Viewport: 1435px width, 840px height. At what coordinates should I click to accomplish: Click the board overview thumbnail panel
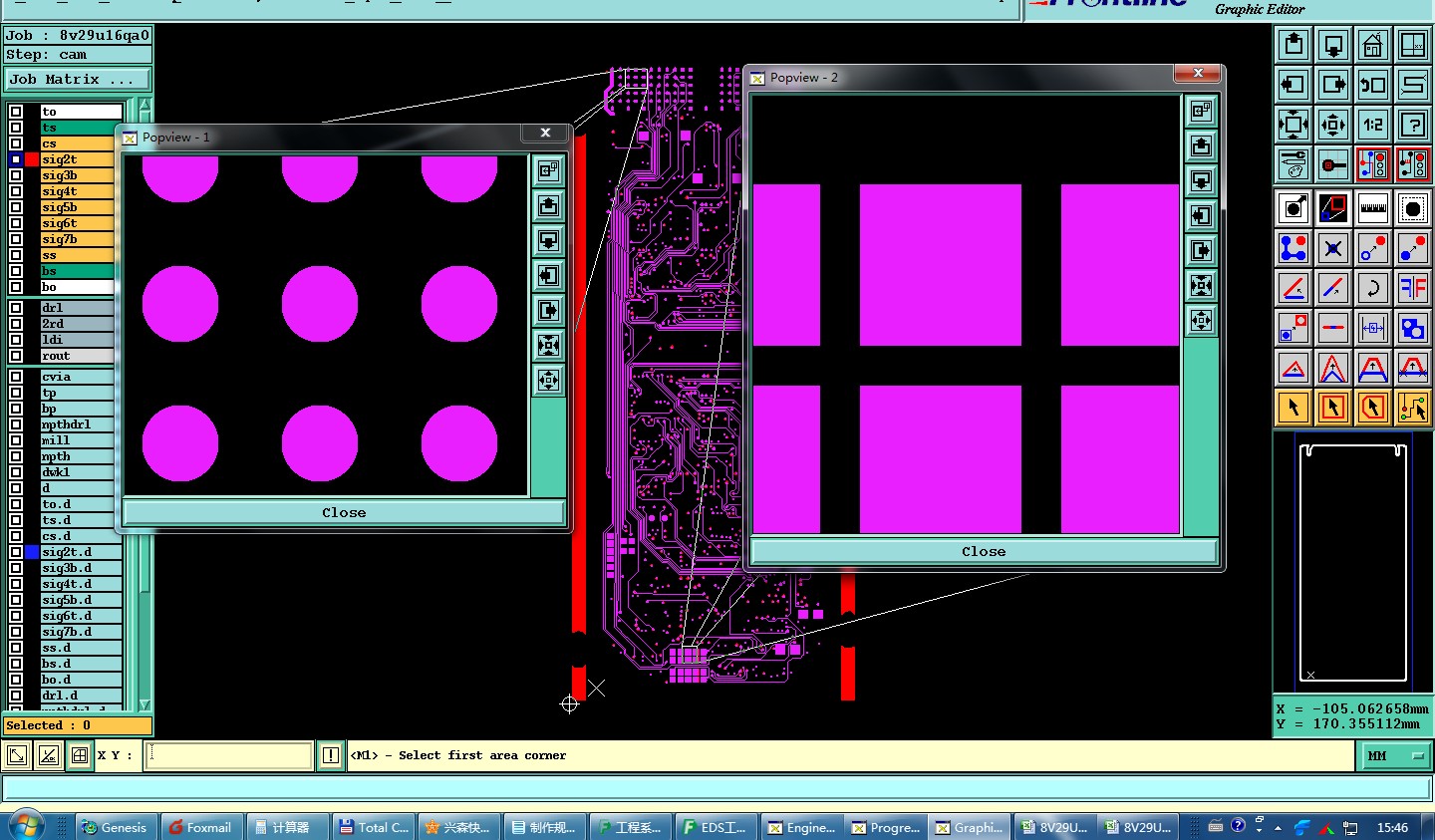point(1352,563)
